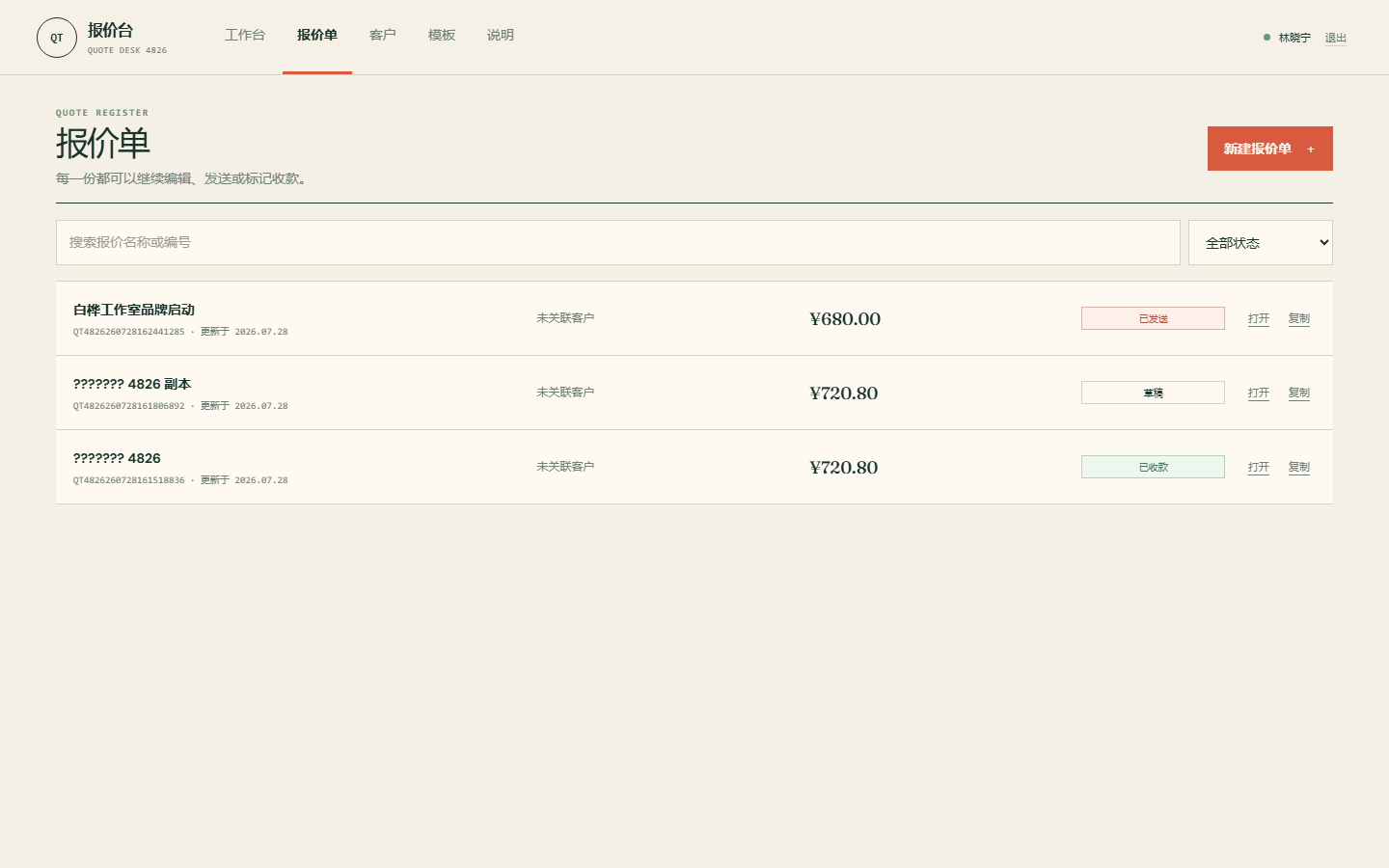Click the 已收款 status badge
This screenshot has height=868, width=1389.
pos(1153,467)
